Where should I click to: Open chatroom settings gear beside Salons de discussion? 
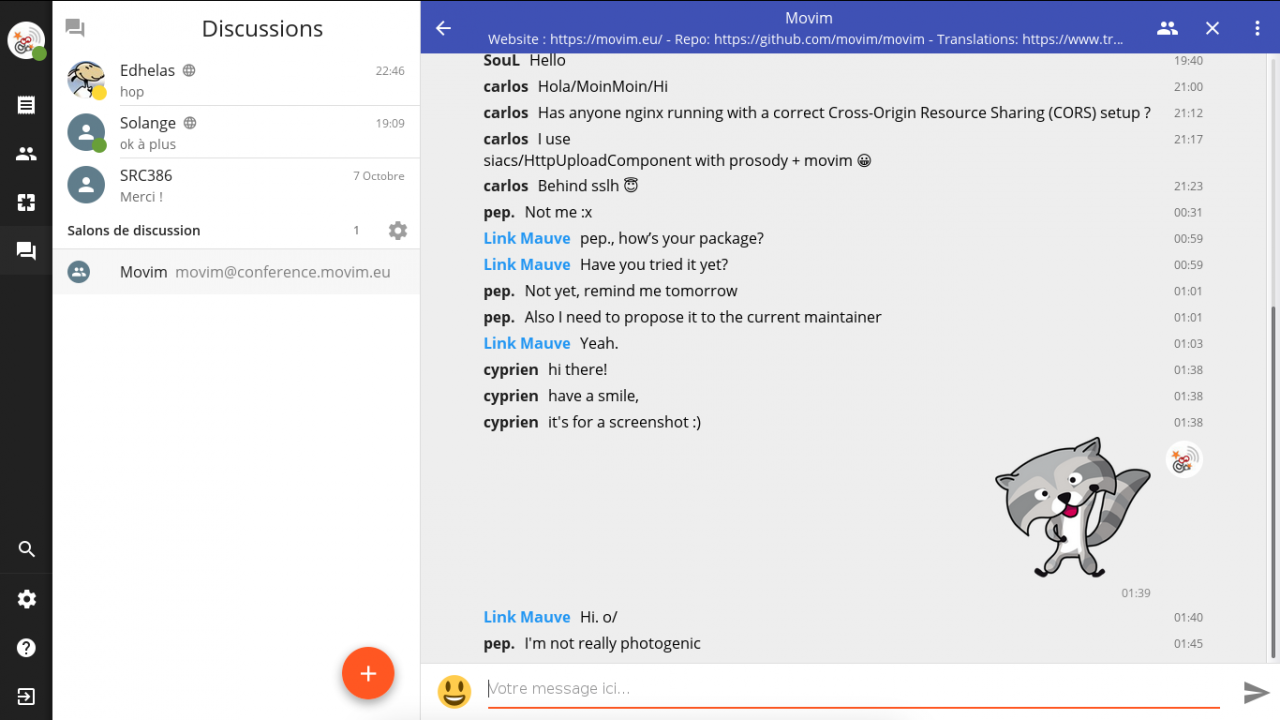[x=398, y=231]
